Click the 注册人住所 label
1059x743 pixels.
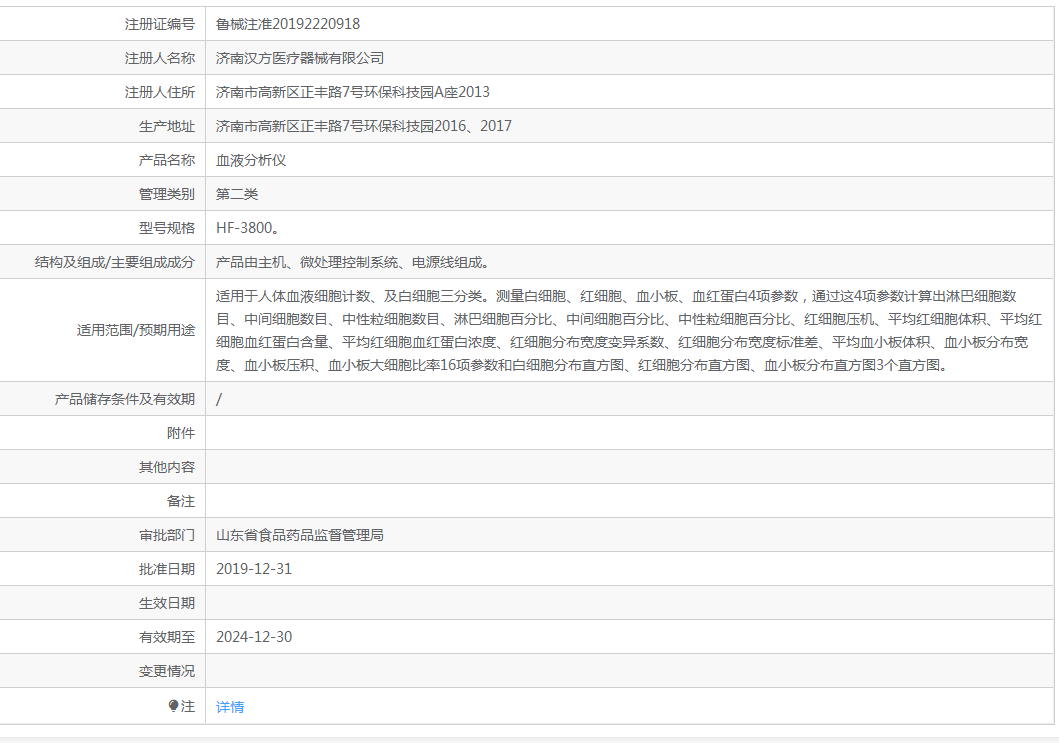pos(159,92)
